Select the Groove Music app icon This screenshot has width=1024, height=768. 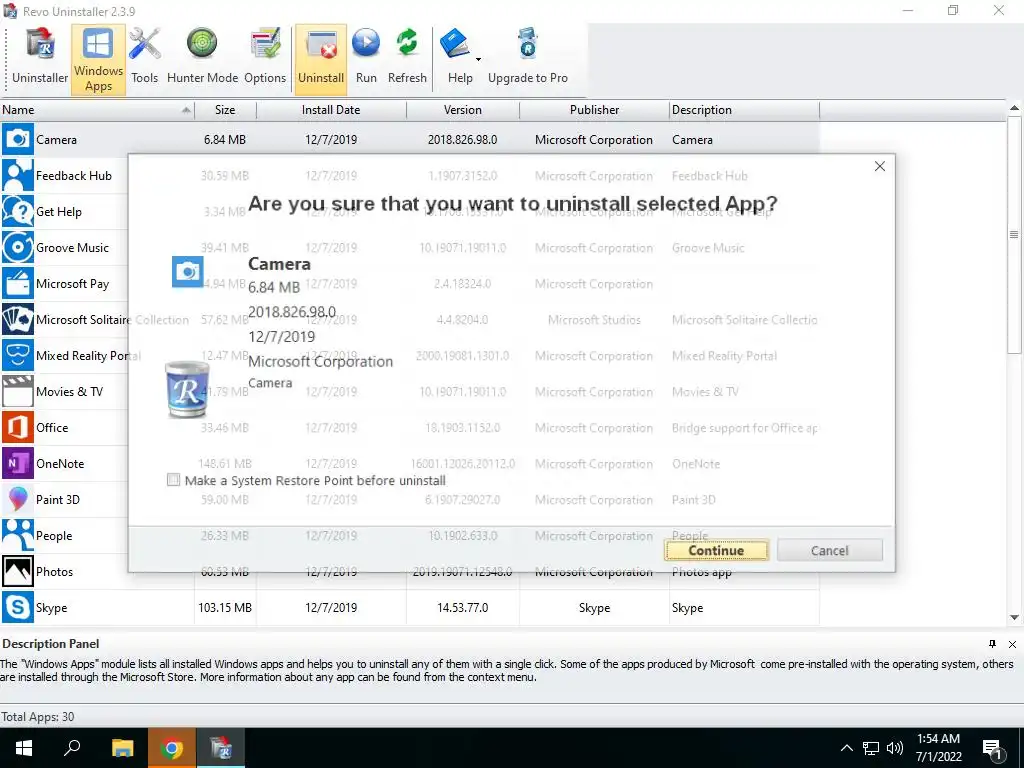click(18, 248)
